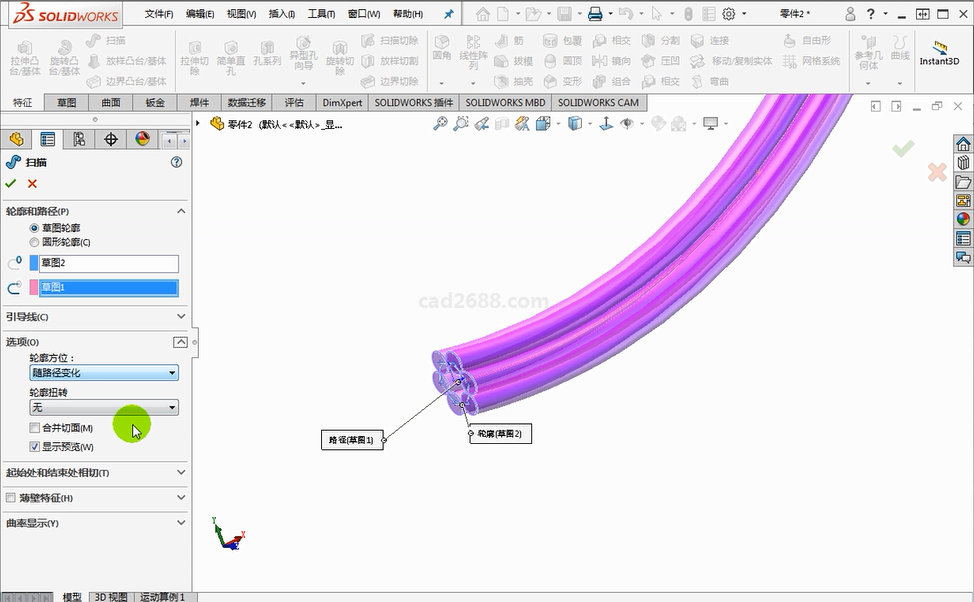974x602 pixels.
Task: Open the 轮廓扭转 dropdown
Action: (104, 408)
